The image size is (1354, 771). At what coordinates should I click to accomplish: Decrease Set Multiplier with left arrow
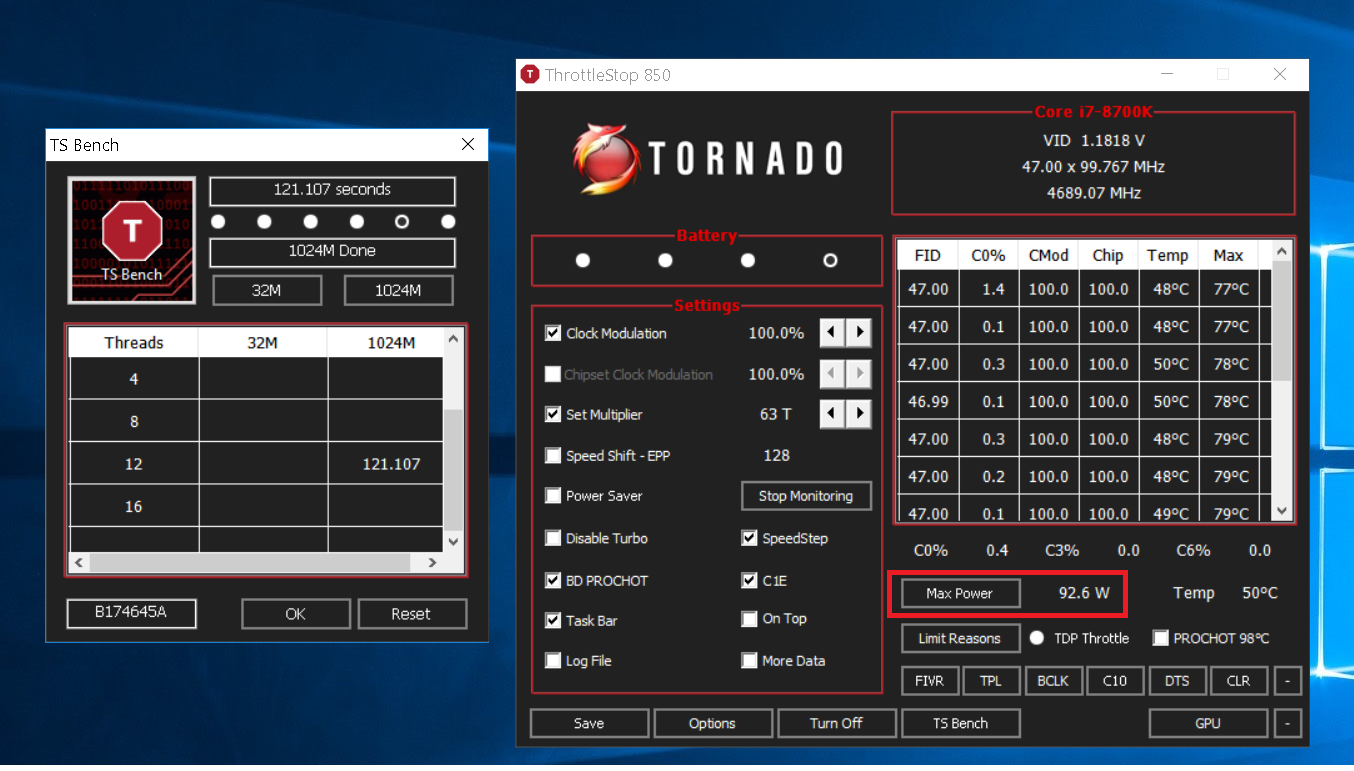click(x=832, y=414)
